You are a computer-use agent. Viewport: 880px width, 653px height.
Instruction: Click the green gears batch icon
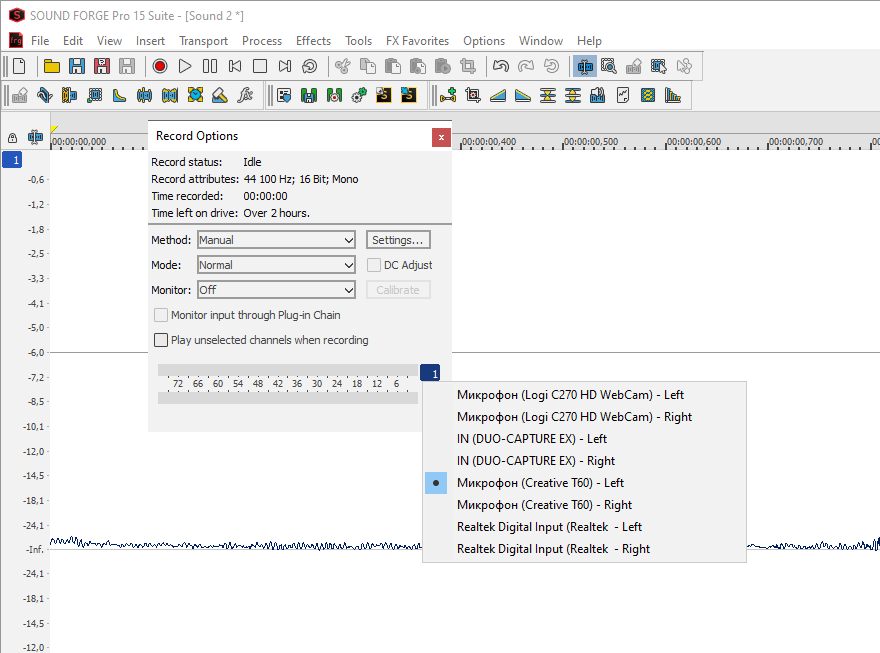(x=359, y=95)
